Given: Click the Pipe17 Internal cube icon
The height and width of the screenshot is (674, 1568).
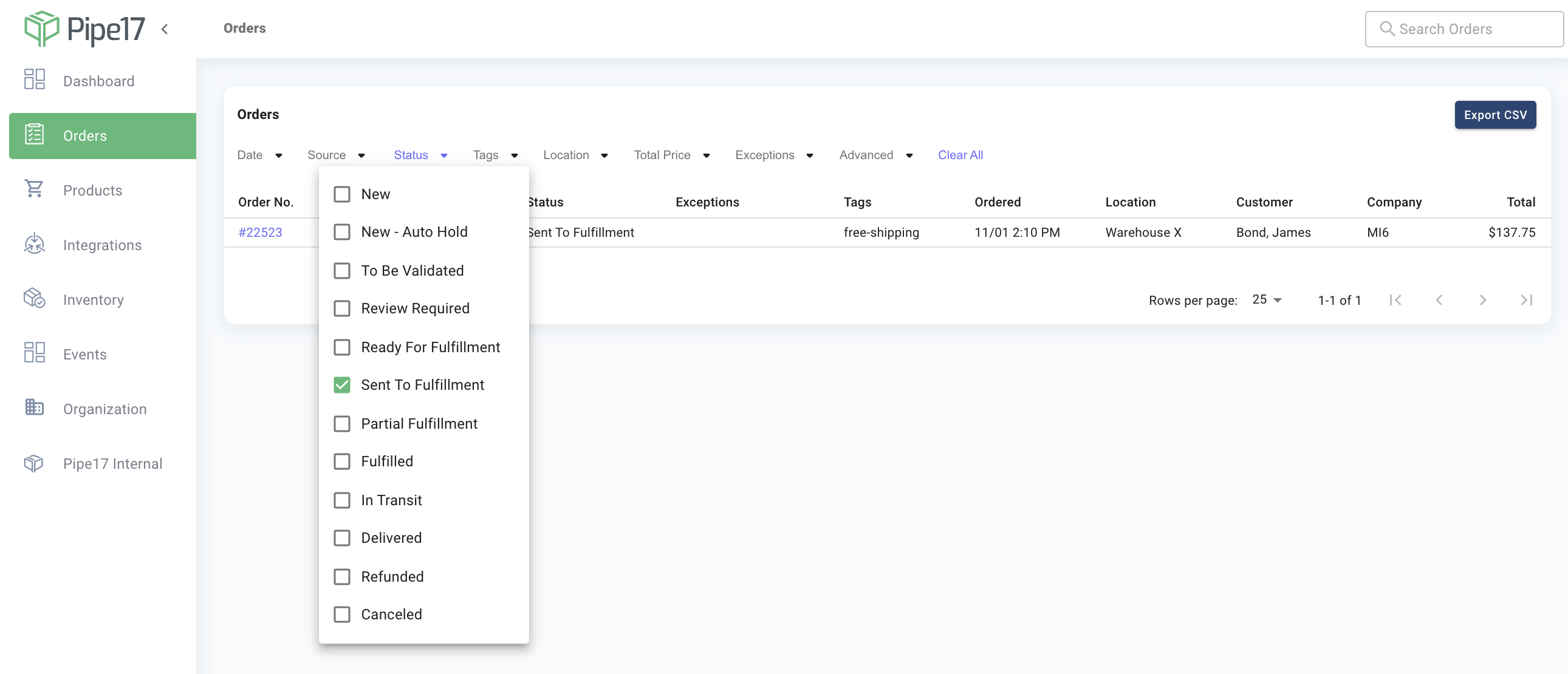Looking at the screenshot, I should [34, 463].
